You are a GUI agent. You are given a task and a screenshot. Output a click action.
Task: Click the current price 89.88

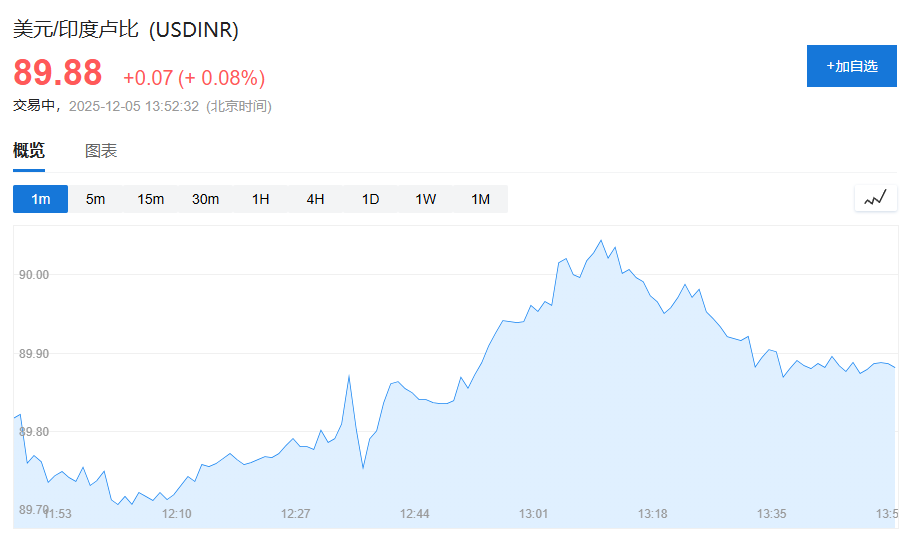click(58, 74)
